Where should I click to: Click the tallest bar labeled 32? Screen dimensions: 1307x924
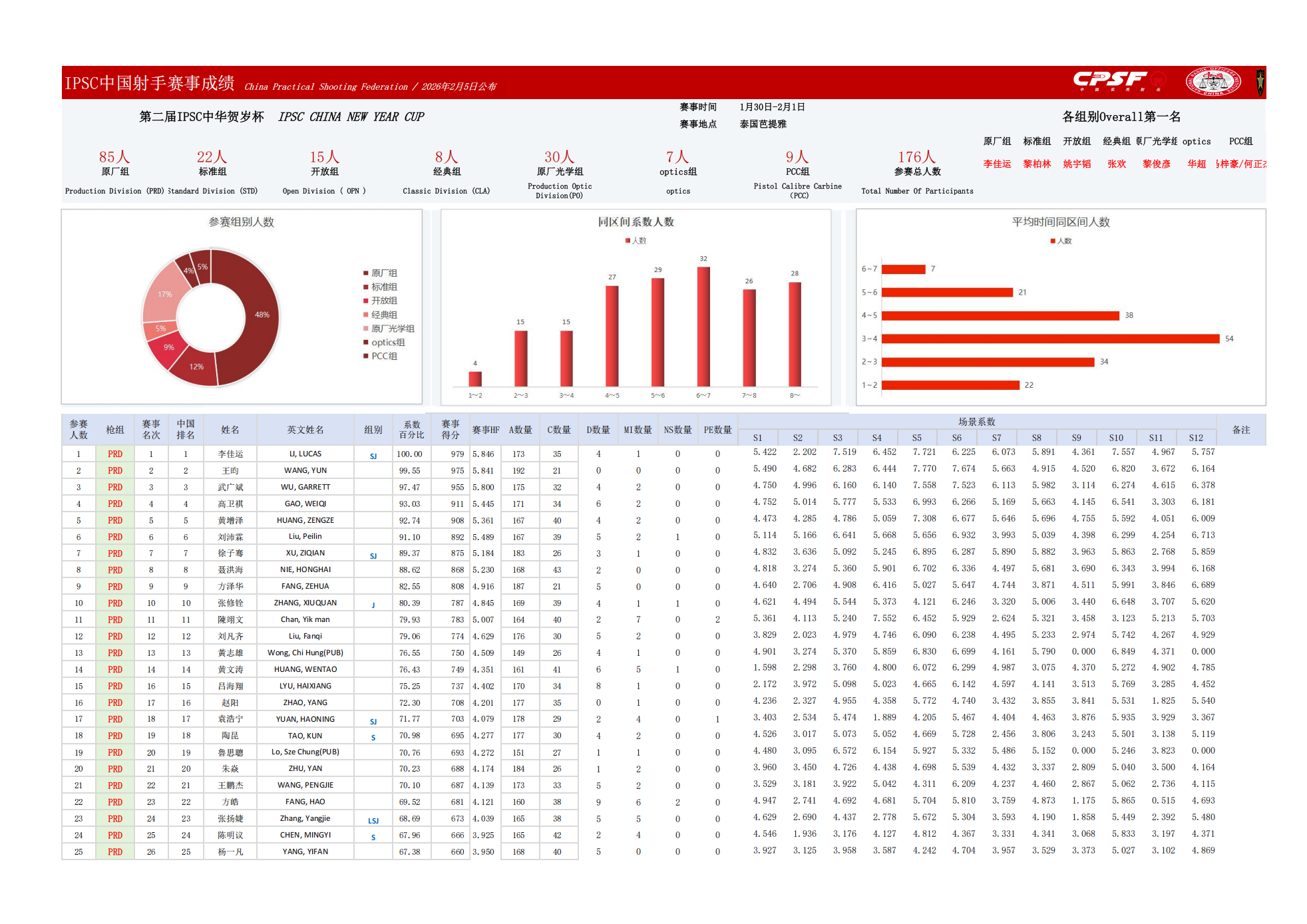tap(703, 326)
